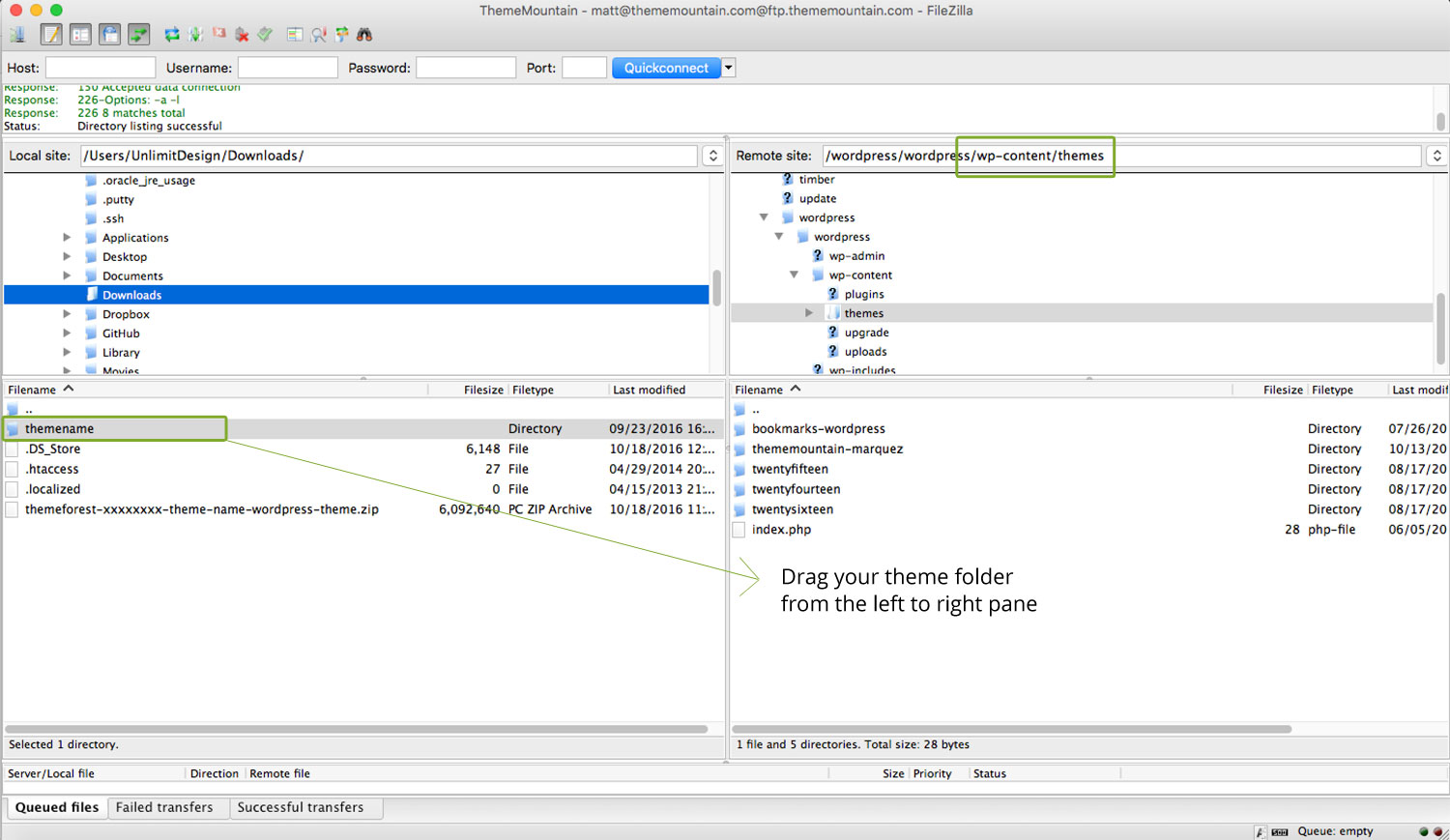The height and width of the screenshot is (840, 1450).
Task: Toggle the local directory tree display
Action: pyautogui.click(x=80, y=35)
